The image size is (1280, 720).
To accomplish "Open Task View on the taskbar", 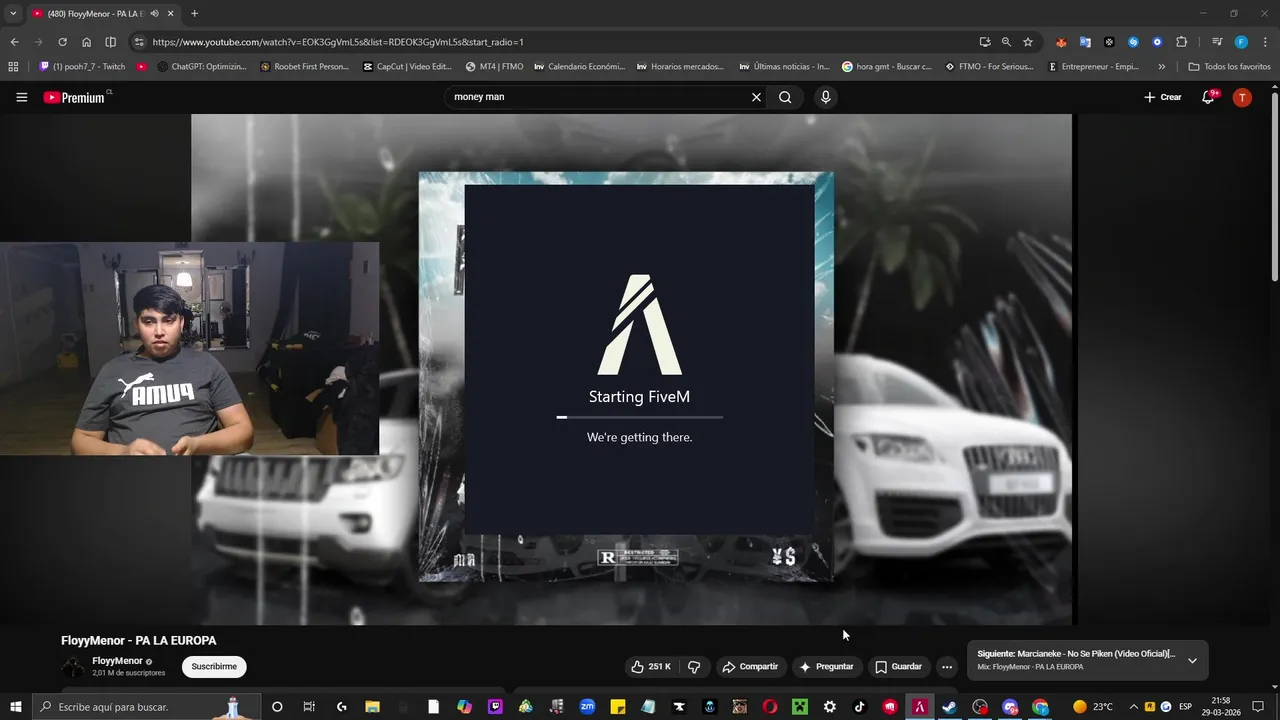I will 309,707.
